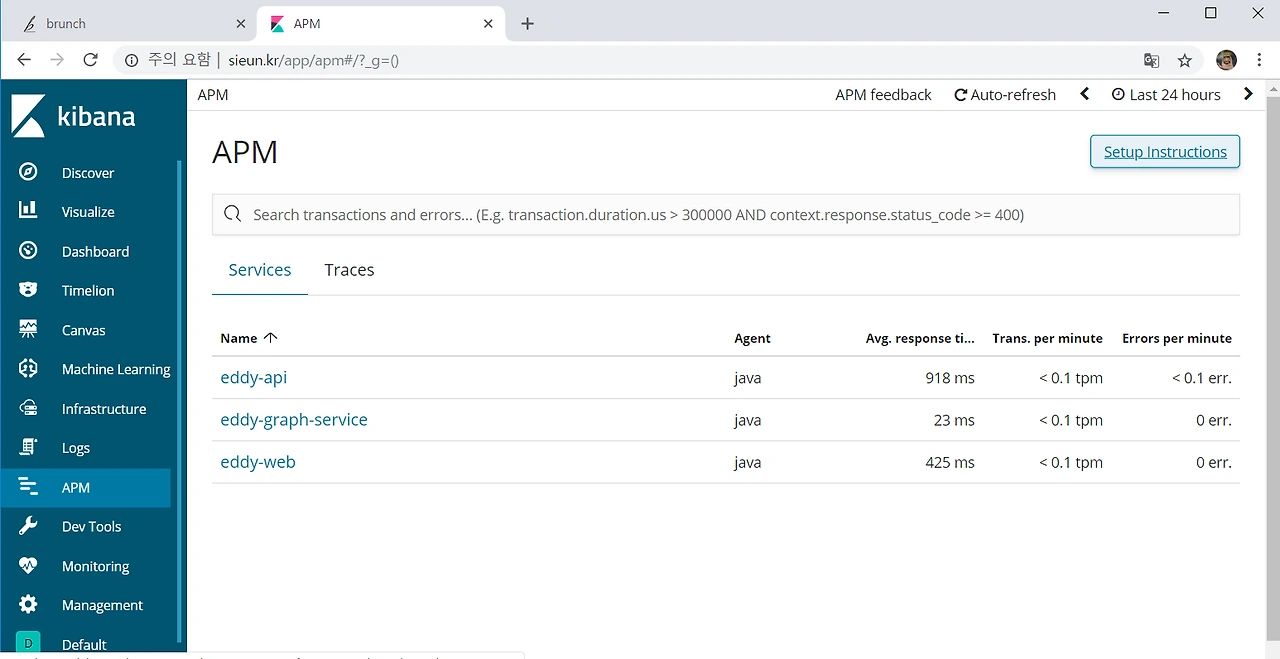Open the Last 24 hours time picker

[x=1166, y=95]
